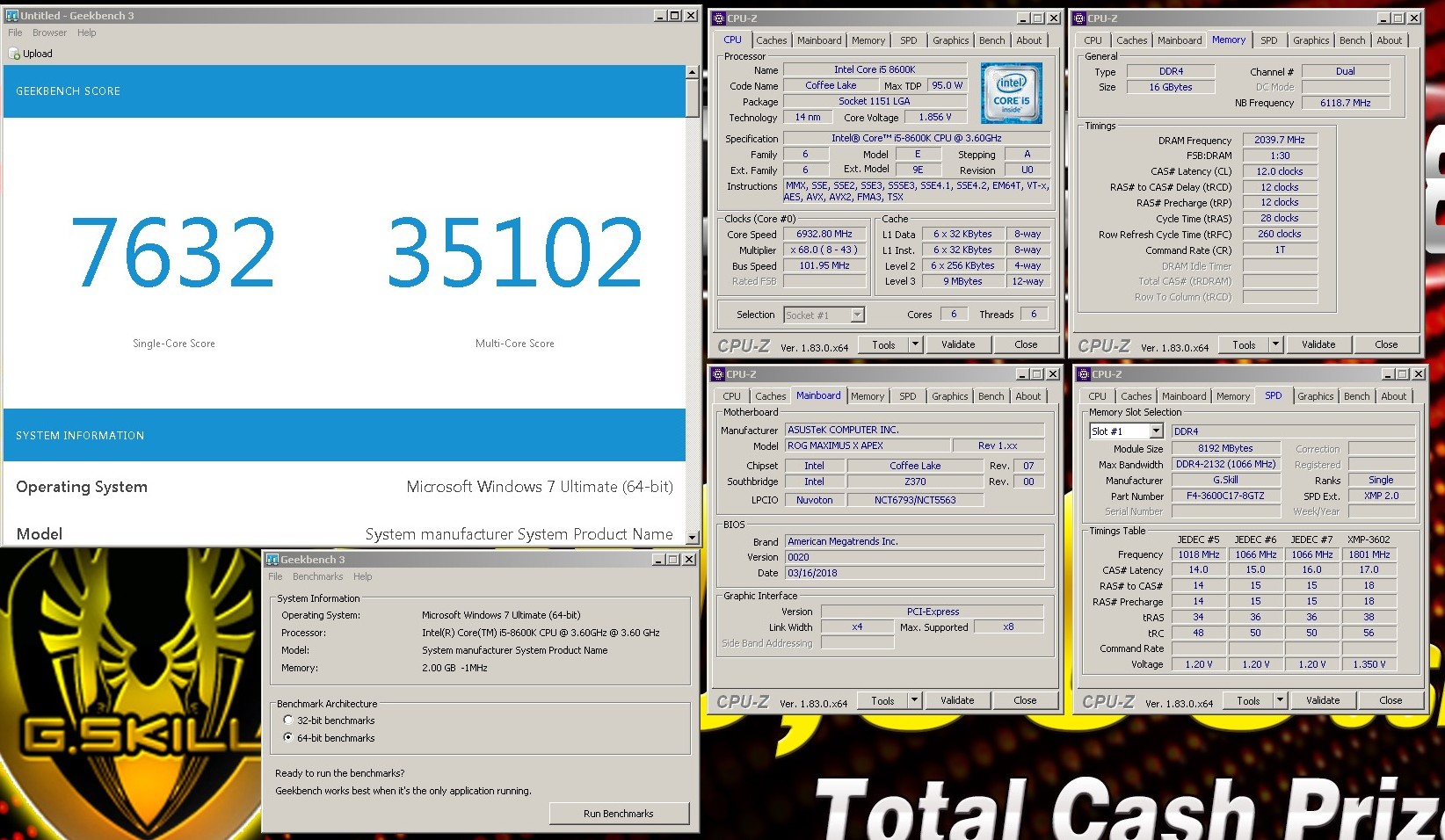Click the XMP-3602 Frequency 1801 MHz cell
The height and width of the screenshot is (840, 1445).
pyautogui.click(x=1369, y=554)
